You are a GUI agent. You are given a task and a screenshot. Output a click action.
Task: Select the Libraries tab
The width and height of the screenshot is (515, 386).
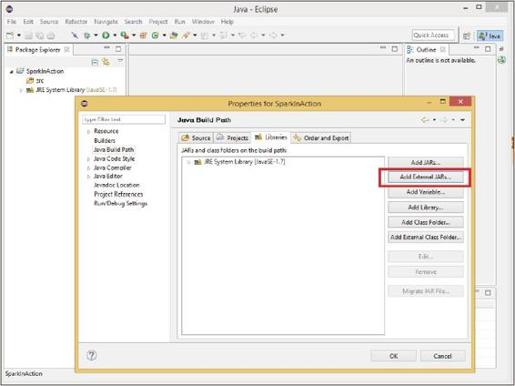(271, 137)
